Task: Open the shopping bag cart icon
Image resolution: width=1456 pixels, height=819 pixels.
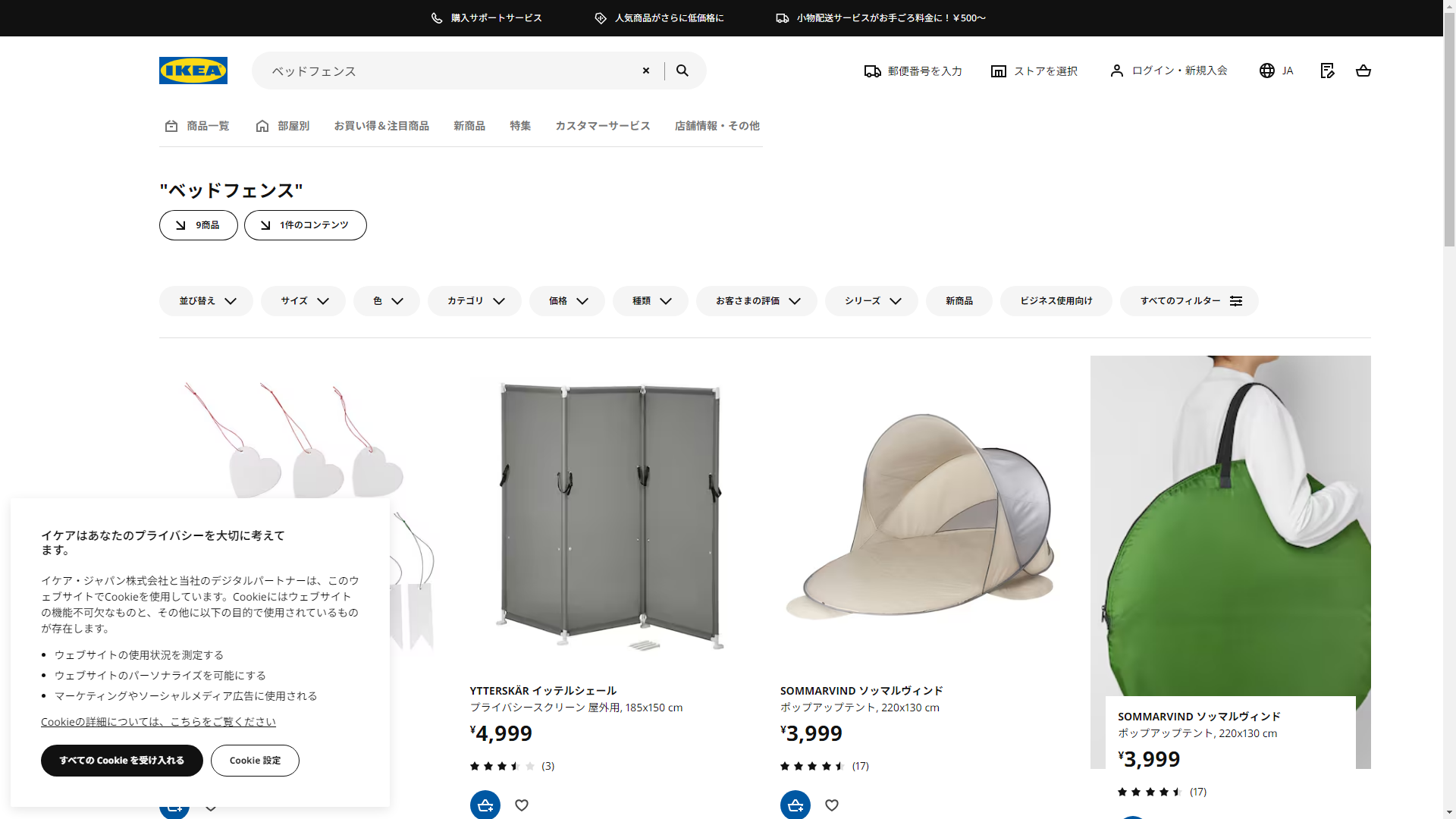Action: click(x=1363, y=71)
